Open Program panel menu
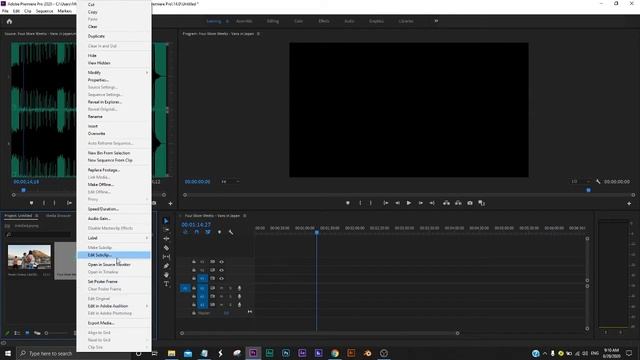 pos(258,34)
